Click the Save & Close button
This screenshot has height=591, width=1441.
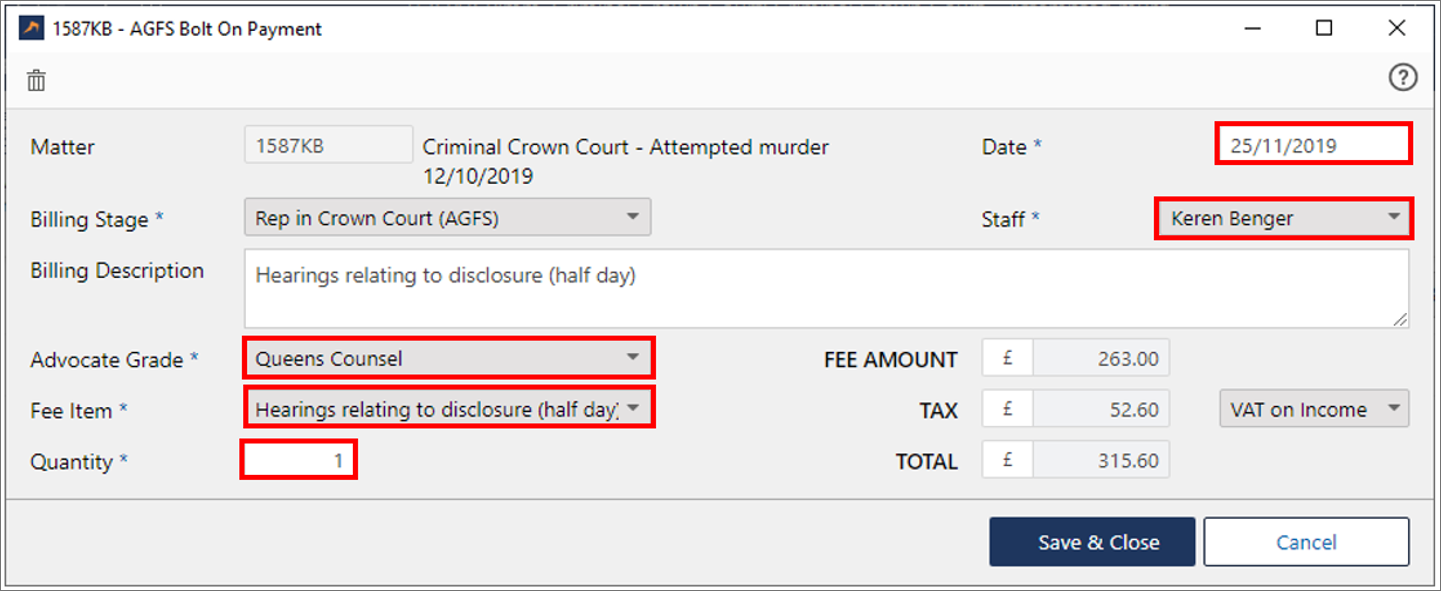point(1092,542)
